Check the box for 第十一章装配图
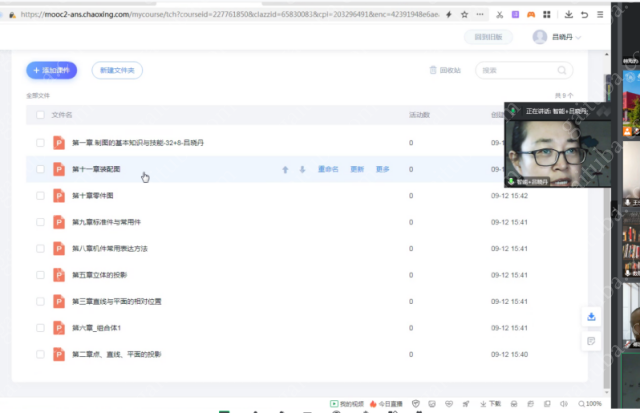Screen dimensions: 640x413 40,169
